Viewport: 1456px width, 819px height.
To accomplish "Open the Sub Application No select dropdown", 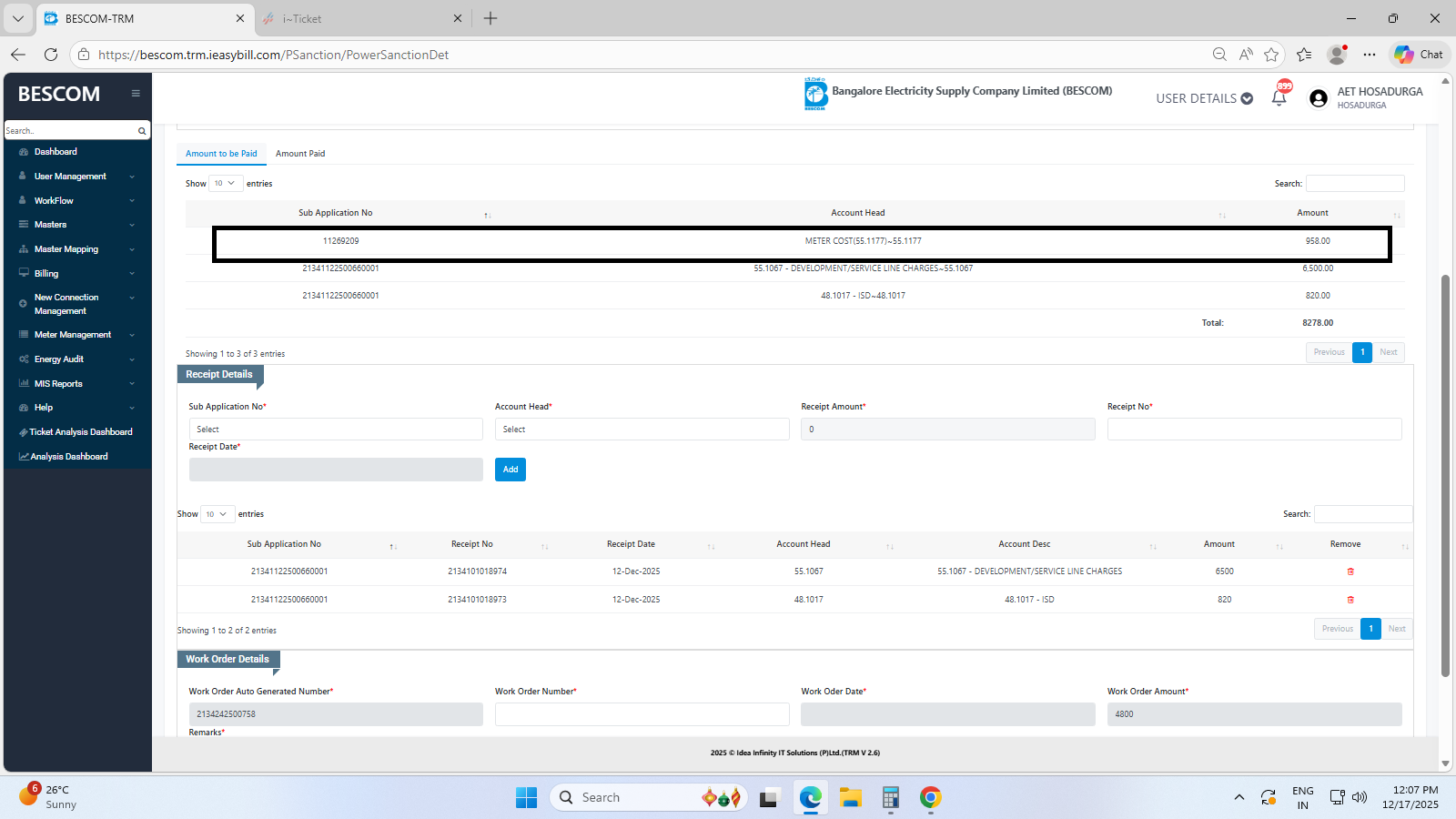I will pyautogui.click(x=335, y=430).
